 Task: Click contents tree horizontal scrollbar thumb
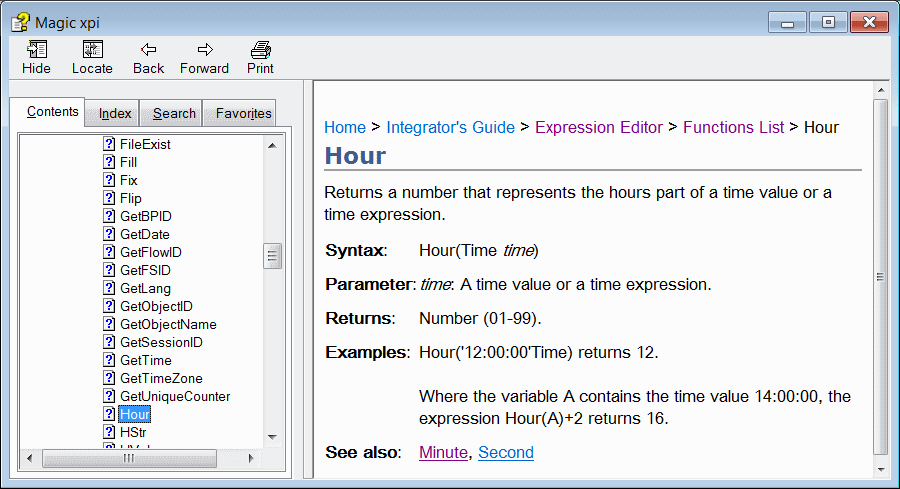point(130,458)
